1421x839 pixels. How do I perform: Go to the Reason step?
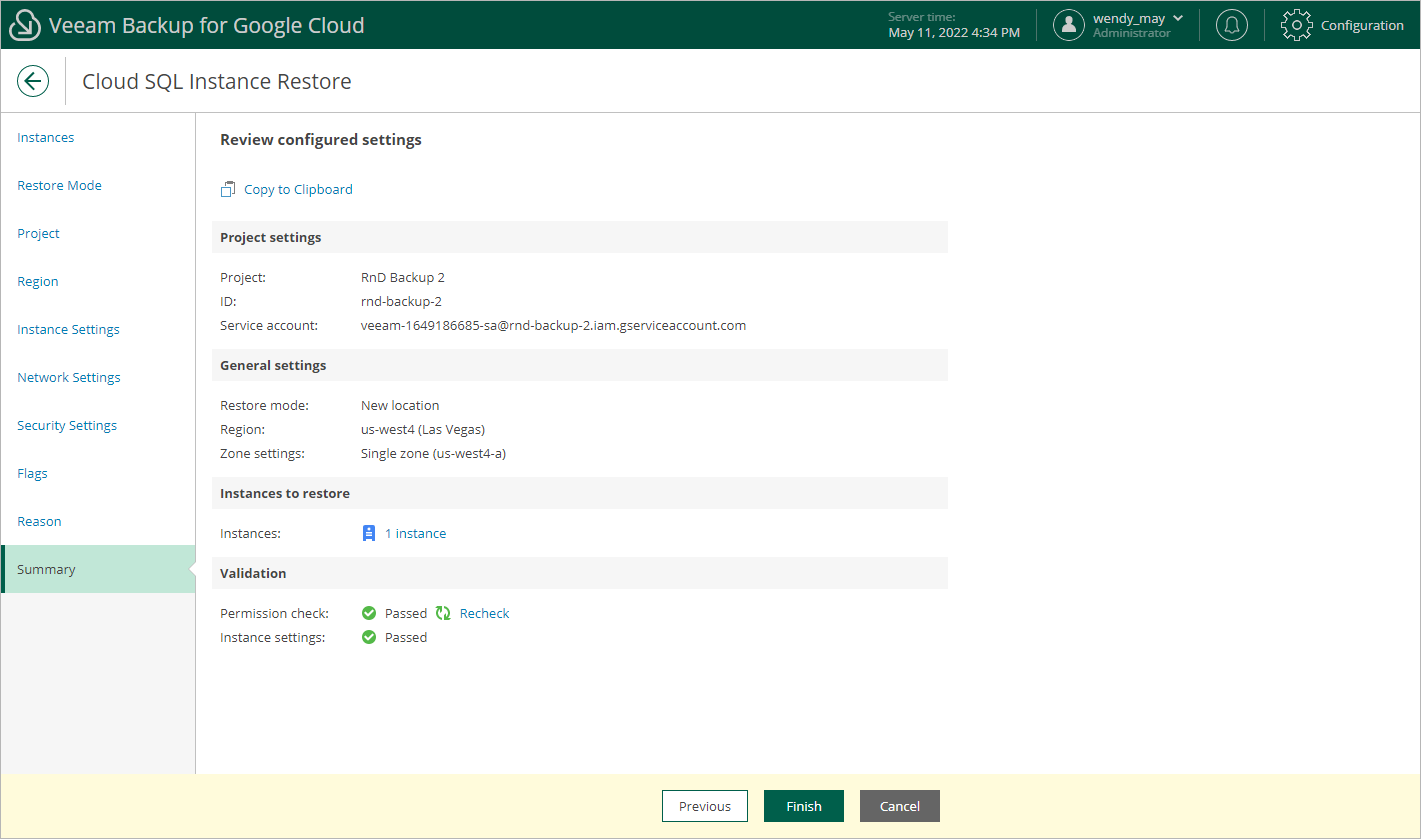coord(39,521)
